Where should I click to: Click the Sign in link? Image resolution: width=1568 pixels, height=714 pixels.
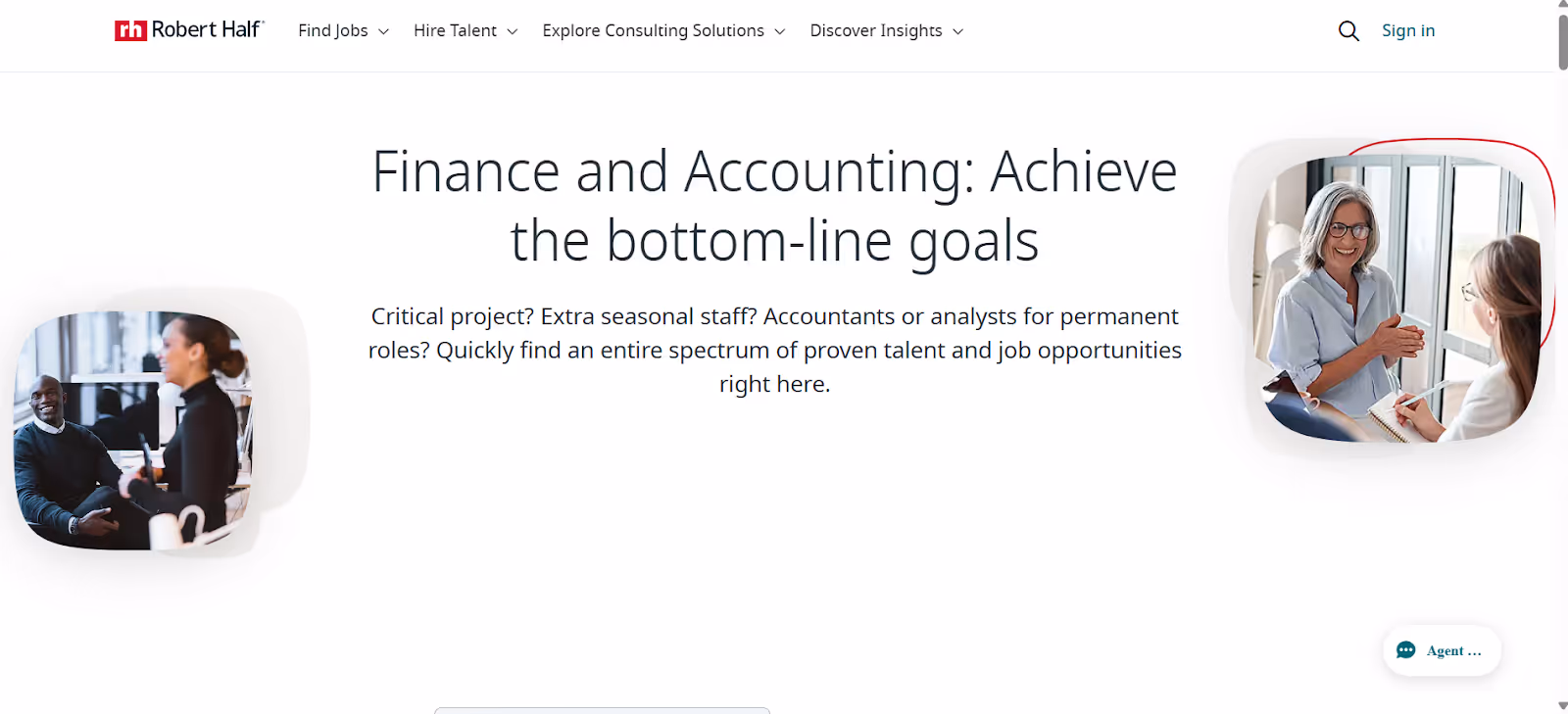[x=1408, y=30]
